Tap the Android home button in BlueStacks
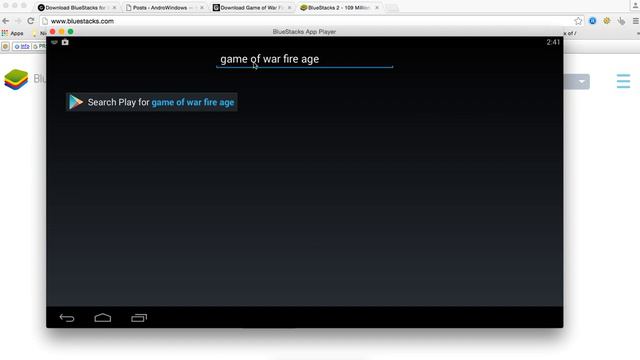Image resolution: width=640 pixels, height=360 pixels. pyautogui.click(x=102, y=318)
